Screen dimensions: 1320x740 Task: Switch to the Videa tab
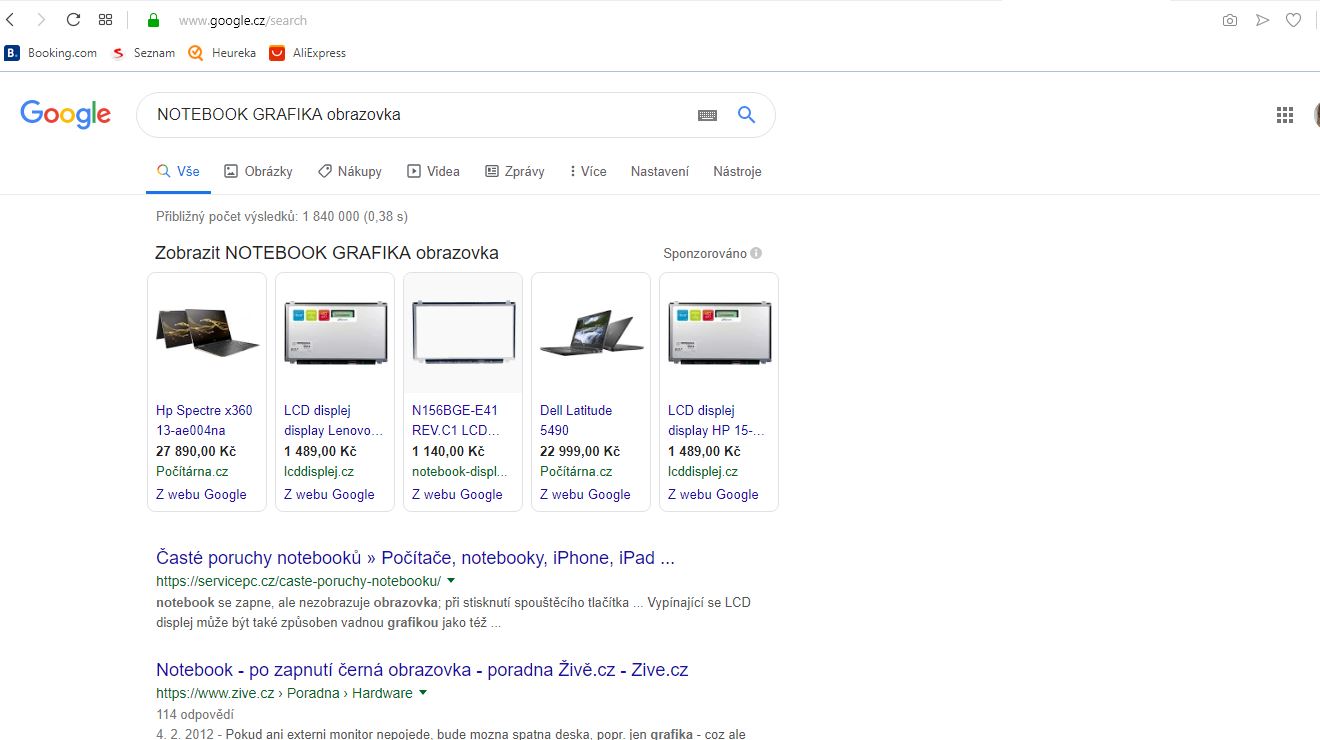click(433, 171)
